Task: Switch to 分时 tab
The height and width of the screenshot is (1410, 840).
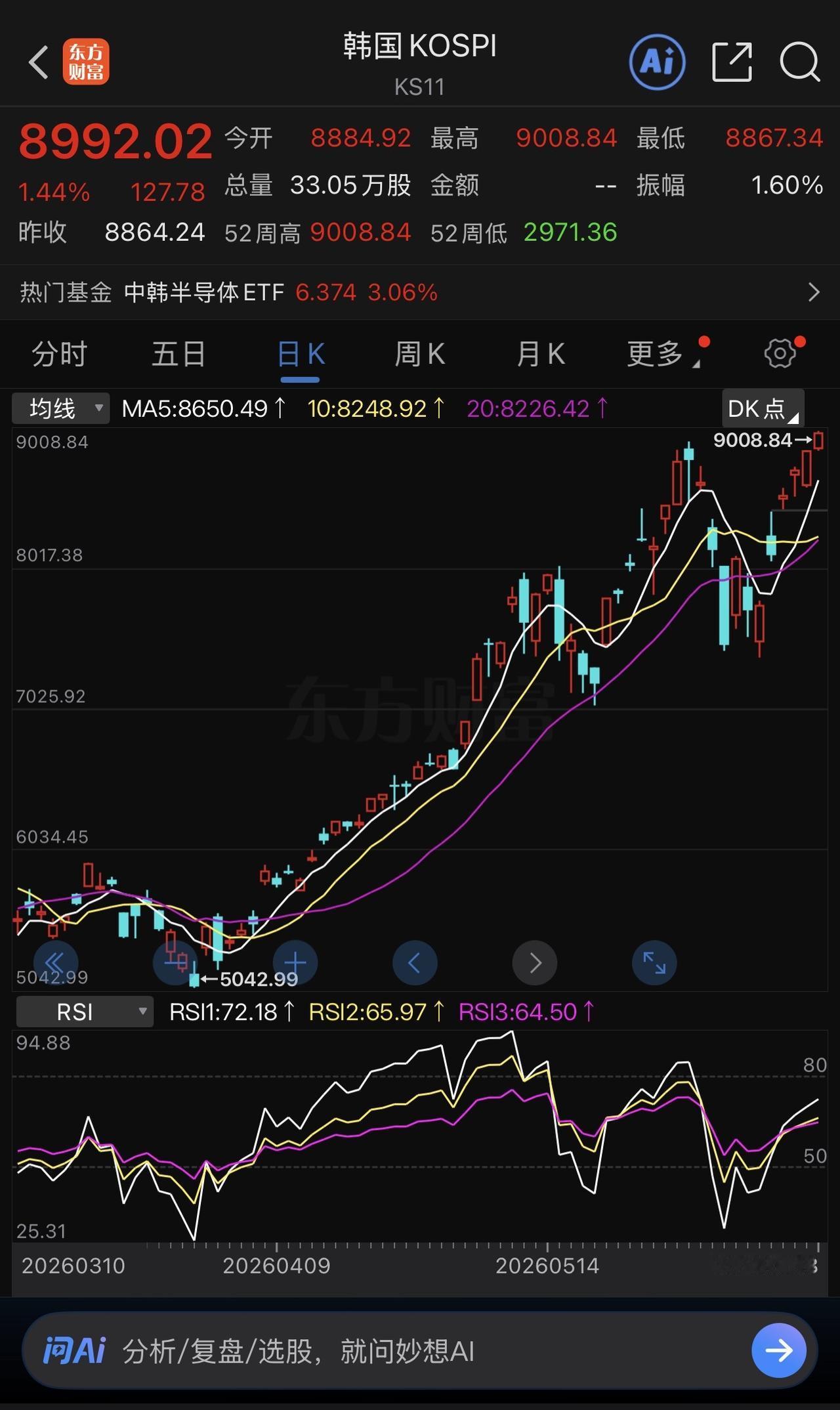Action: click(59, 354)
